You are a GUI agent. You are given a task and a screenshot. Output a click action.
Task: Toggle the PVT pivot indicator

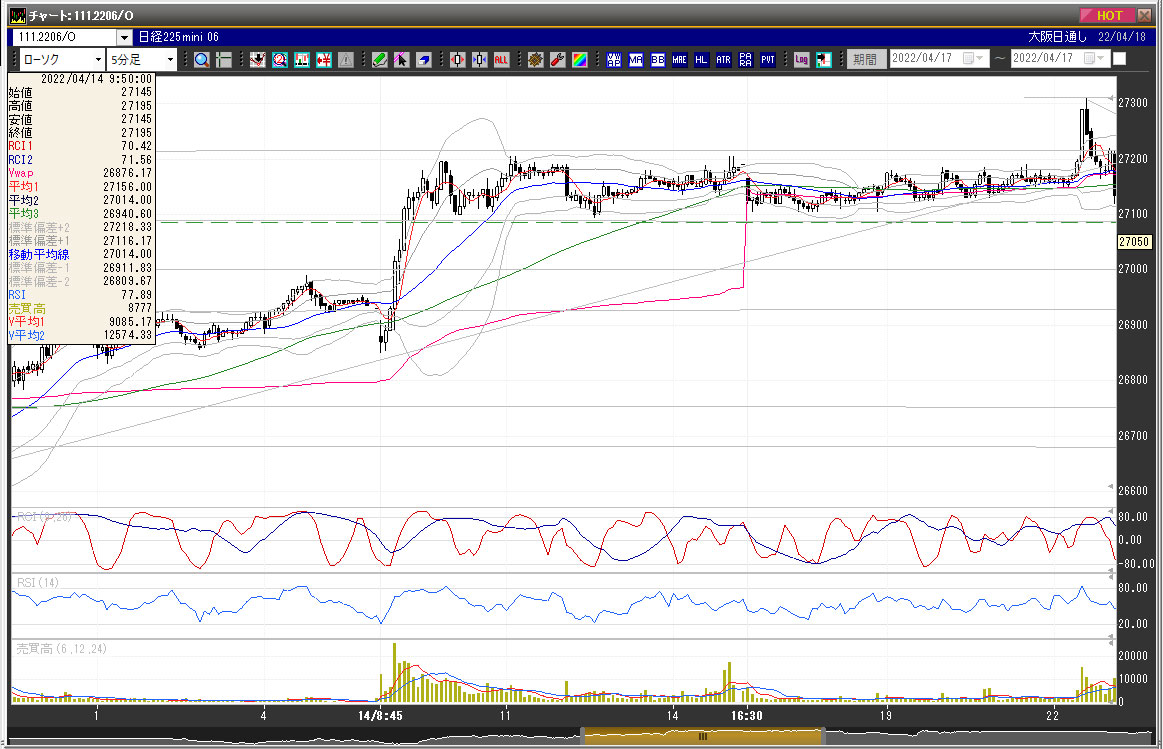tap(768, 60)
